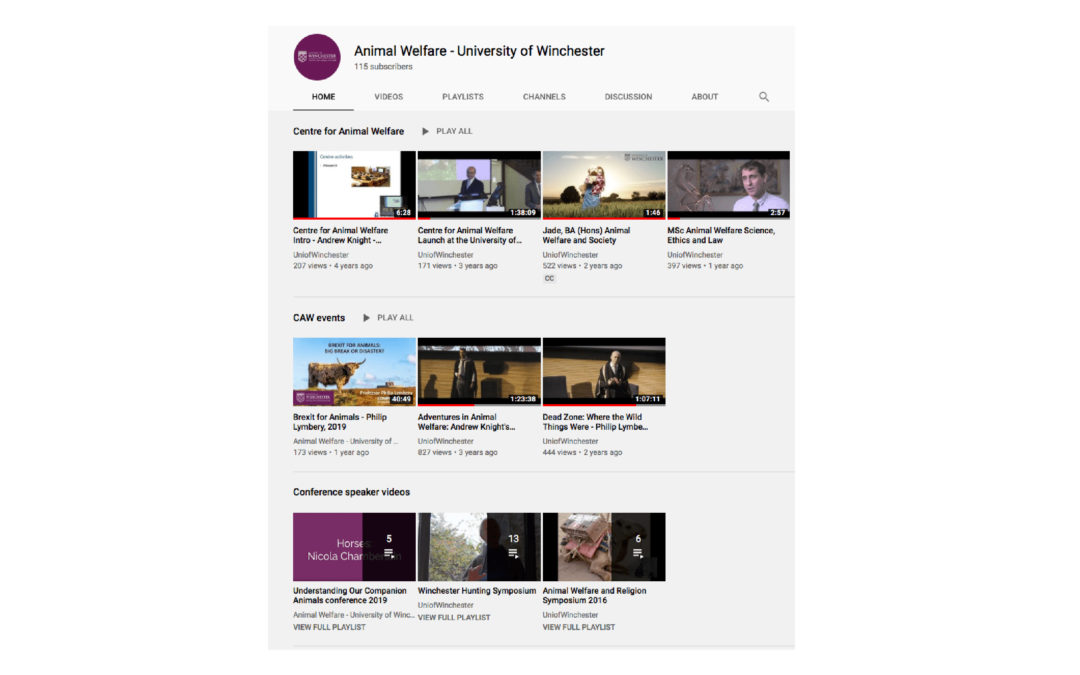Click title 'Jade, BA (Hons) Animal Welfare and Society'
Image resolution: width=1080 pixels, height=675 pixels.
tap(586, 236)
